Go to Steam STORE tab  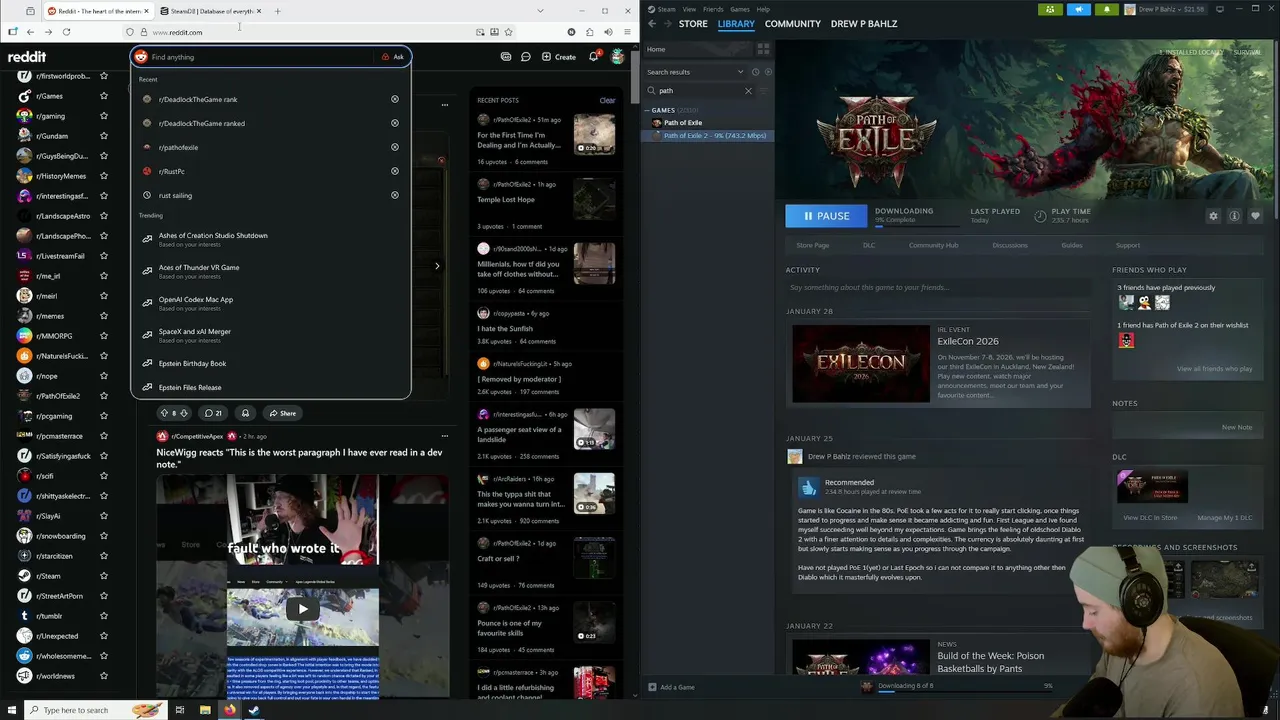pos(693,23)
